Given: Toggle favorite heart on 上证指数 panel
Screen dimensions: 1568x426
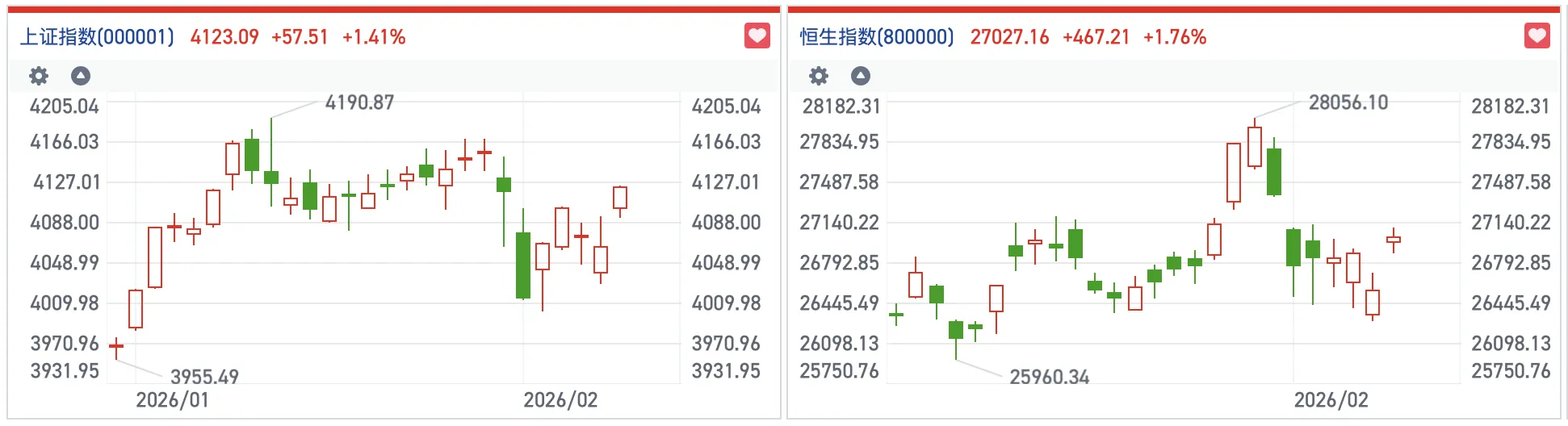Looking at the screenshot, I should [757, 35].
